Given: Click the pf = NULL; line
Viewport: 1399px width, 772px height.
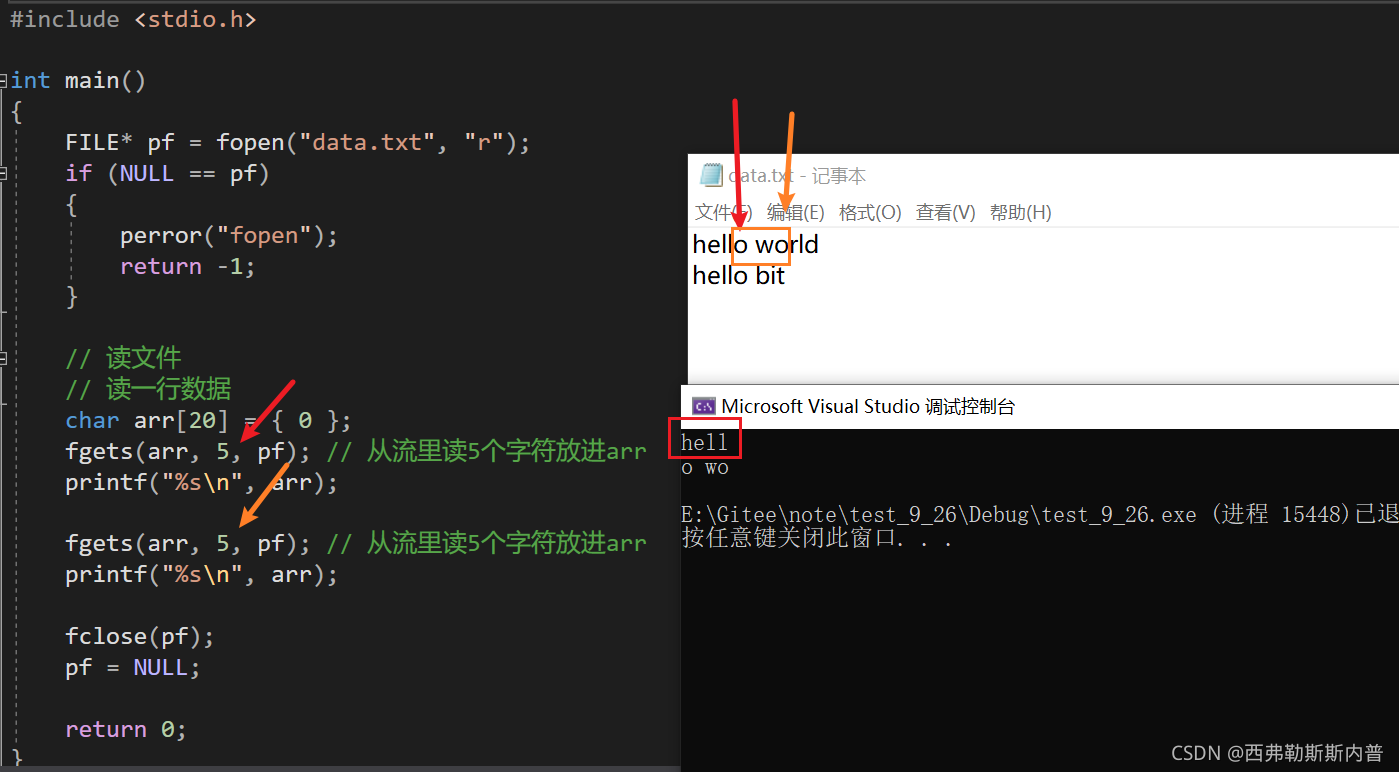Looking at the screenshot, I should click(x=133, y=667).
